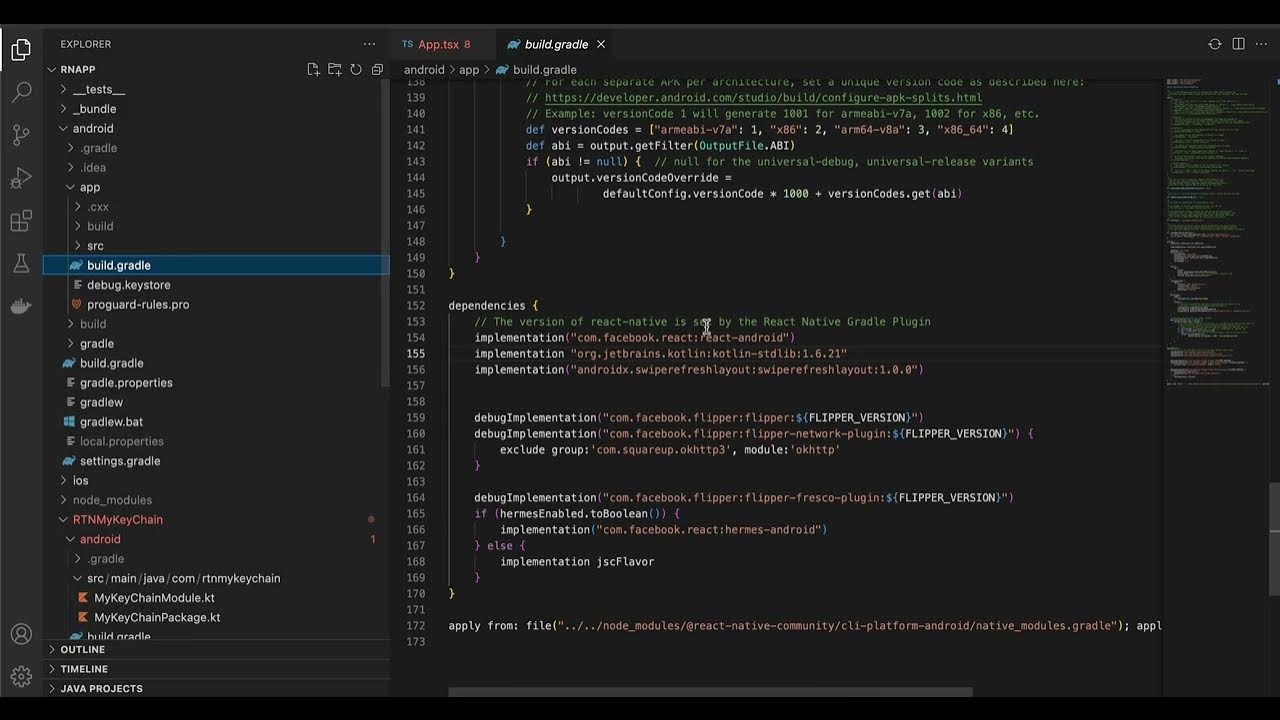Collapse the RTNMyKeyChain folder

(117, 519)
